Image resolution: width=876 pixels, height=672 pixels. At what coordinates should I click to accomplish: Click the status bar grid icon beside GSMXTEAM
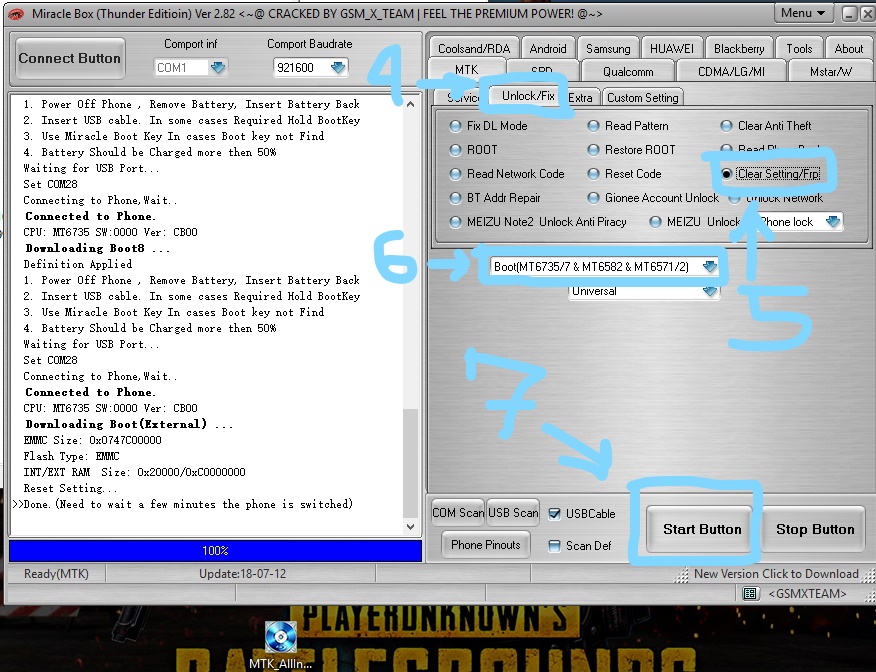tap(750, 593)
